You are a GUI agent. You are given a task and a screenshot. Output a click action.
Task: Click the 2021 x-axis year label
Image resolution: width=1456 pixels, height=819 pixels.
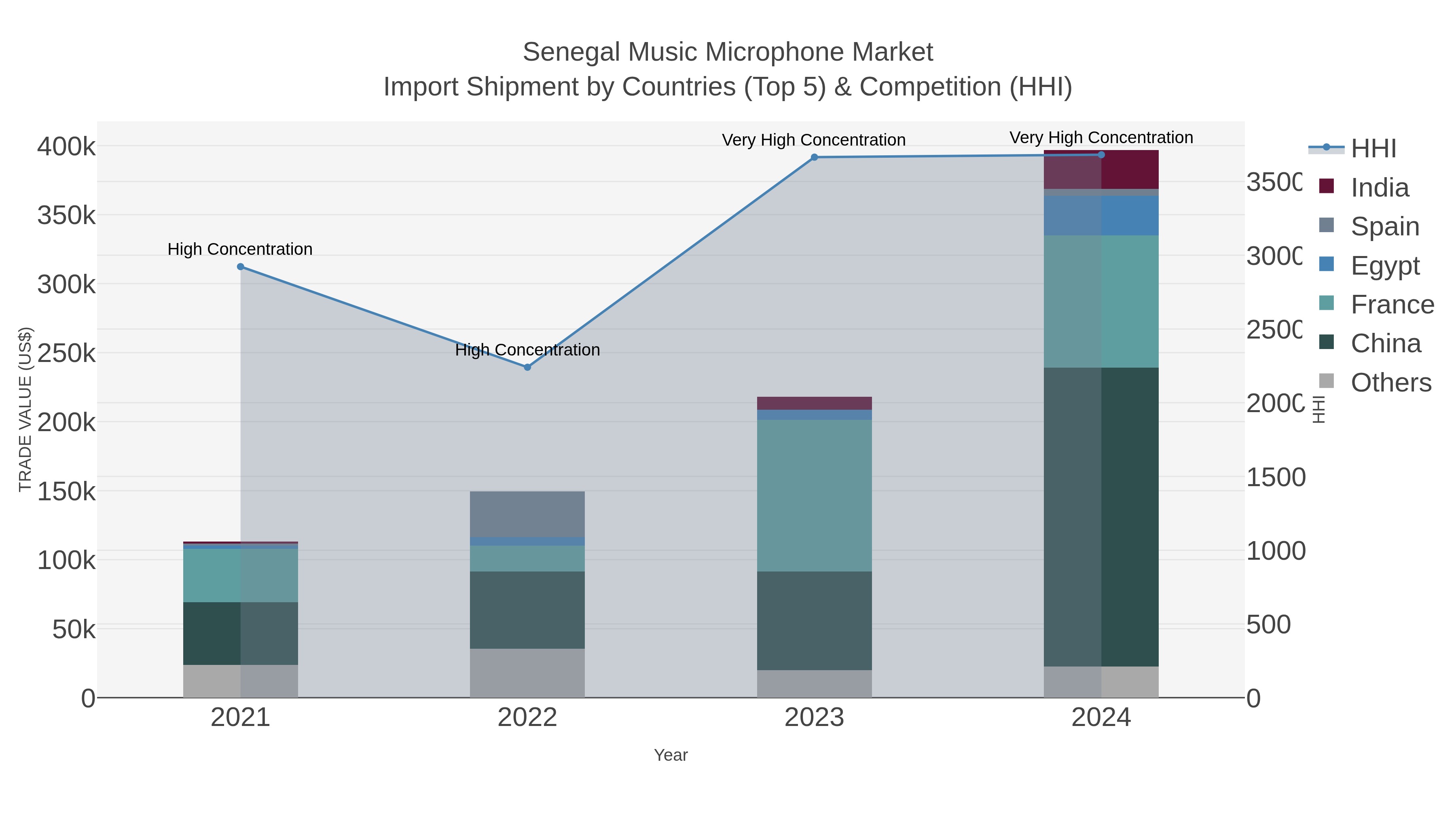240,718
